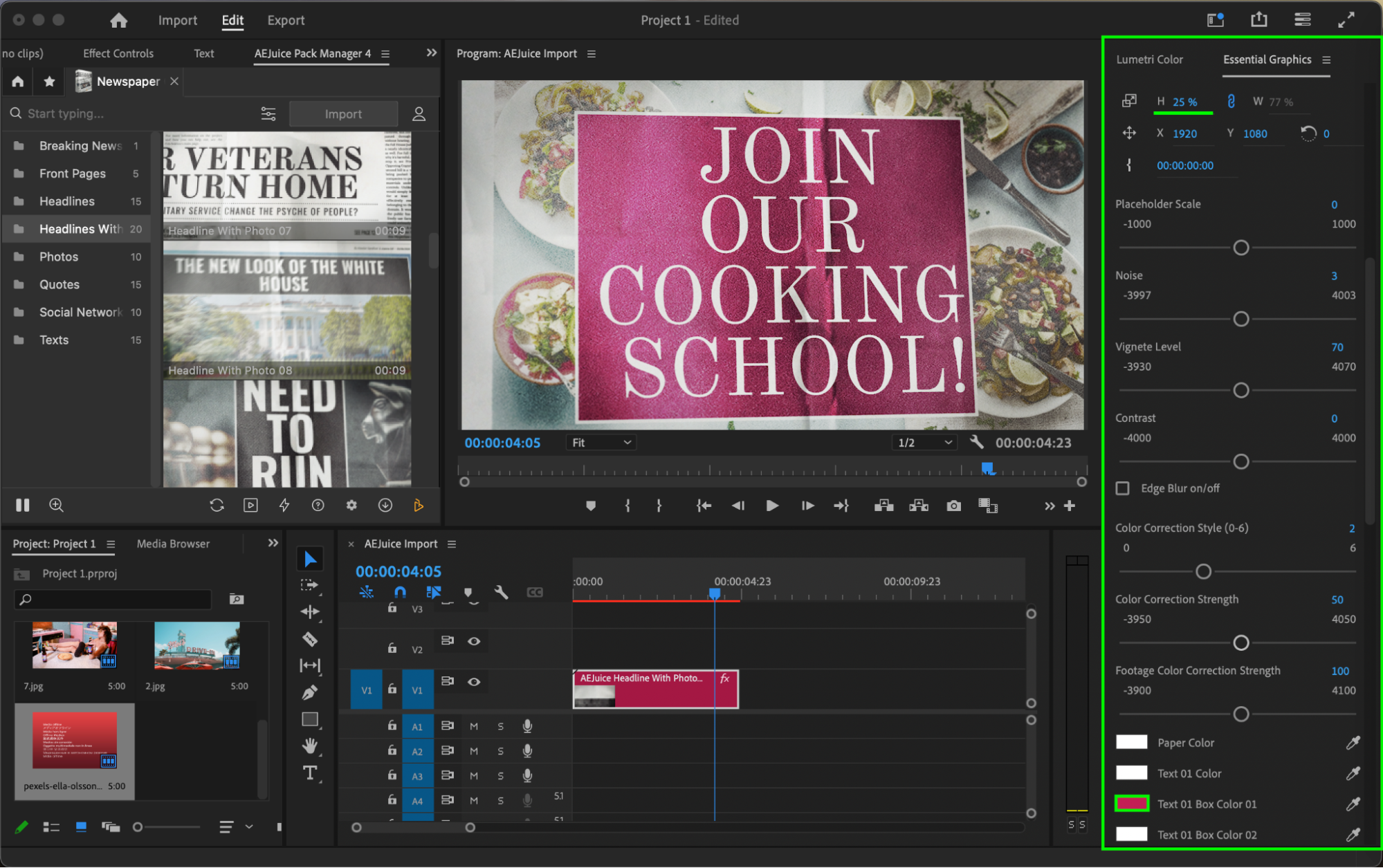Click the Export Frame camera icon

coord(953,506)
